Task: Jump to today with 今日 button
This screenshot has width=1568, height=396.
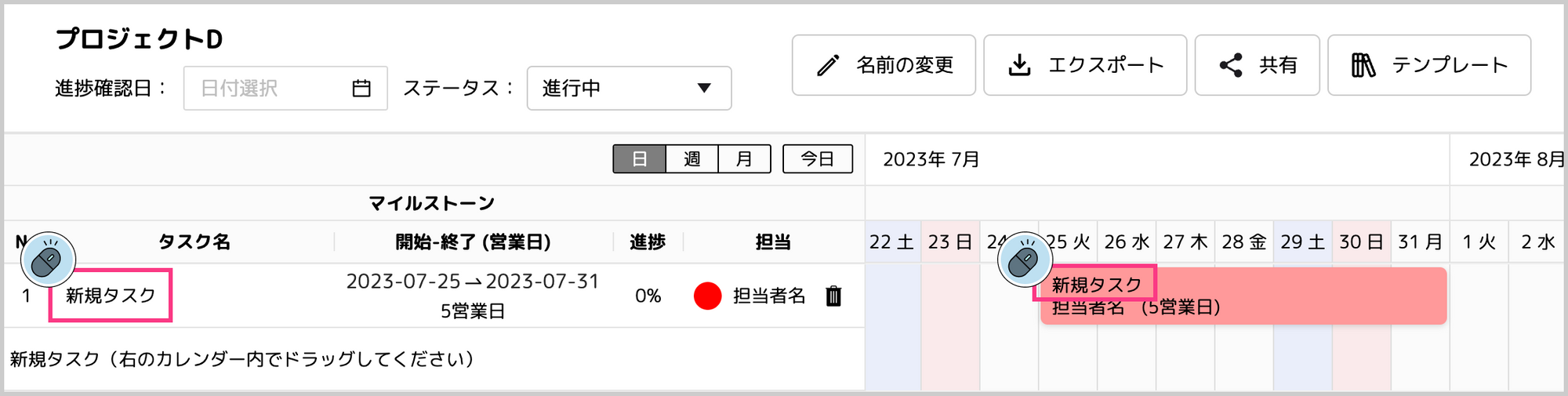Action: [x=818, y=159]
